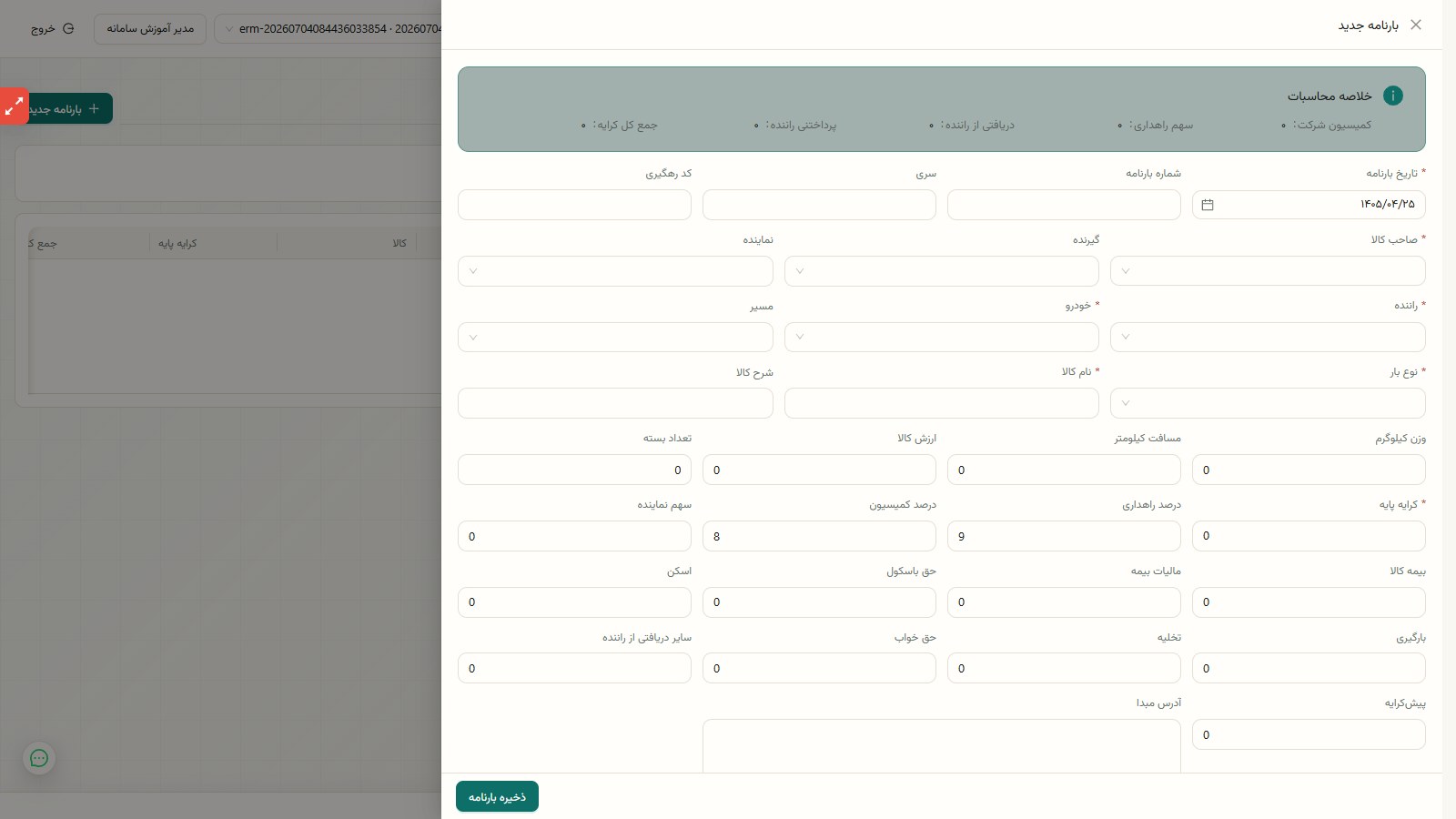Expand the صاحب کالا dropdown

(1268, 271)
